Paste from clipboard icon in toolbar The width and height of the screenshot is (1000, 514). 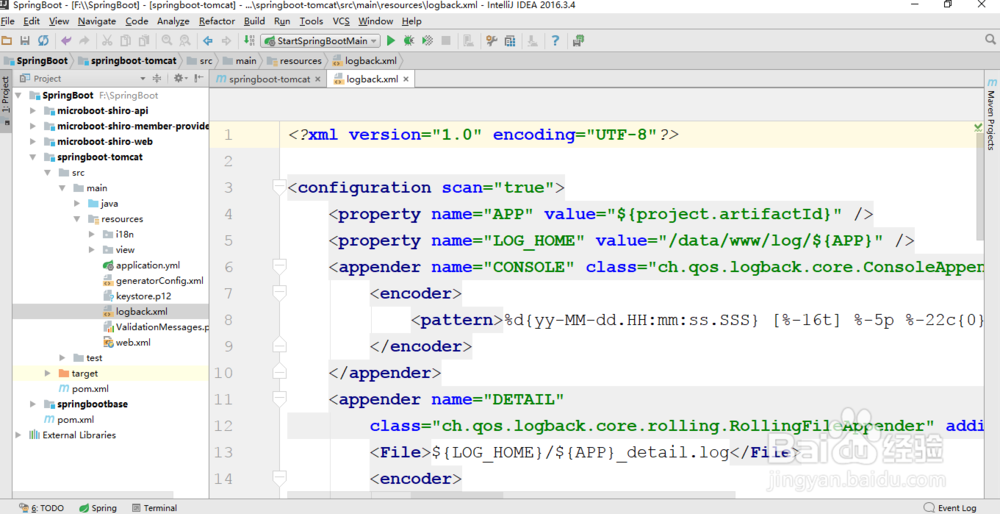(x=144, y=41)
